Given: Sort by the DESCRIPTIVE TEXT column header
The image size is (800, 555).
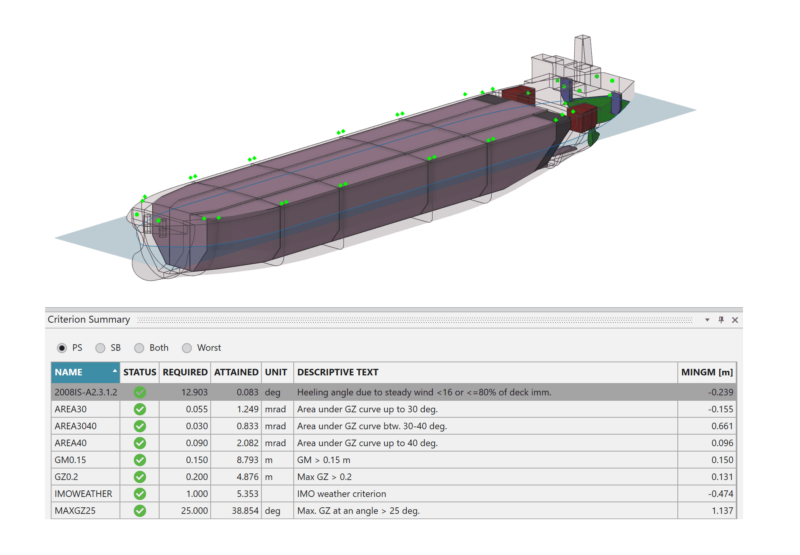Looking at the screenshot, I should 486,372.
